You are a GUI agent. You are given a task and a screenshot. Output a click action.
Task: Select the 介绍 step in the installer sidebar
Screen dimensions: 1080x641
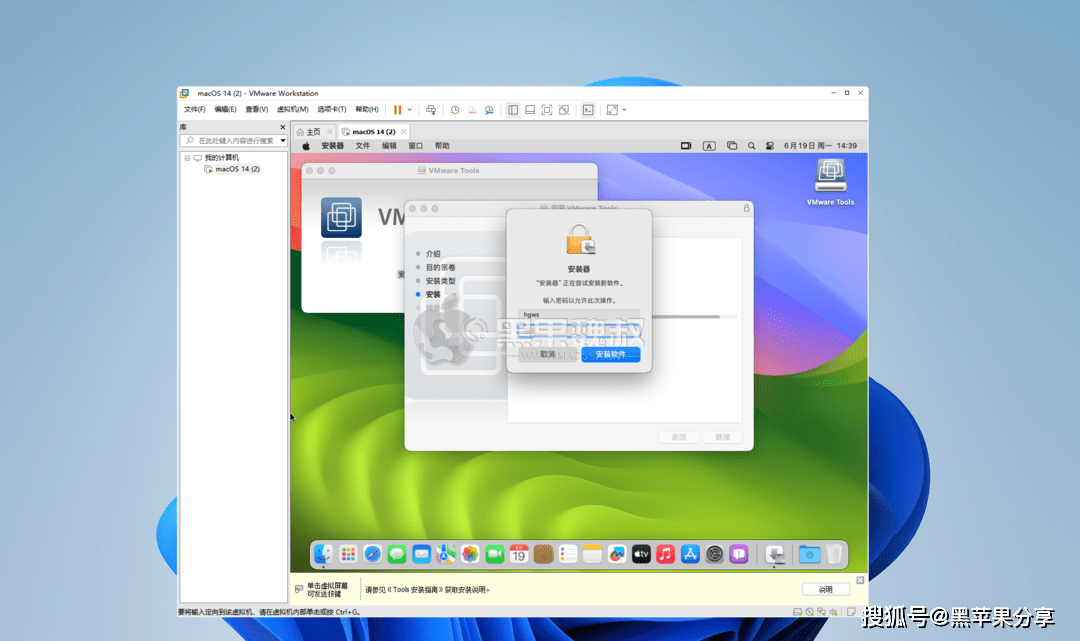click(433, 253)
